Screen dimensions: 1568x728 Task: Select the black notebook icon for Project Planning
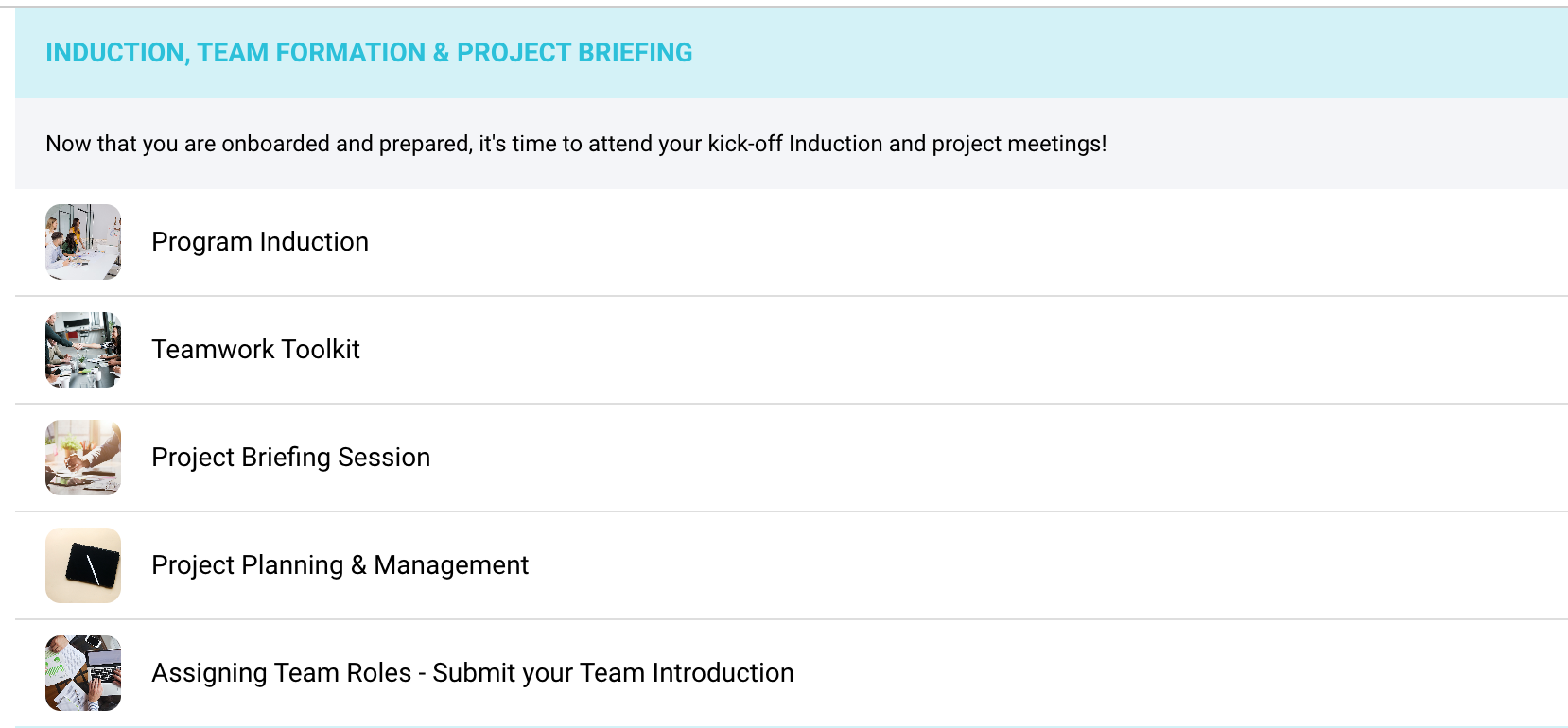pos(83,565)
